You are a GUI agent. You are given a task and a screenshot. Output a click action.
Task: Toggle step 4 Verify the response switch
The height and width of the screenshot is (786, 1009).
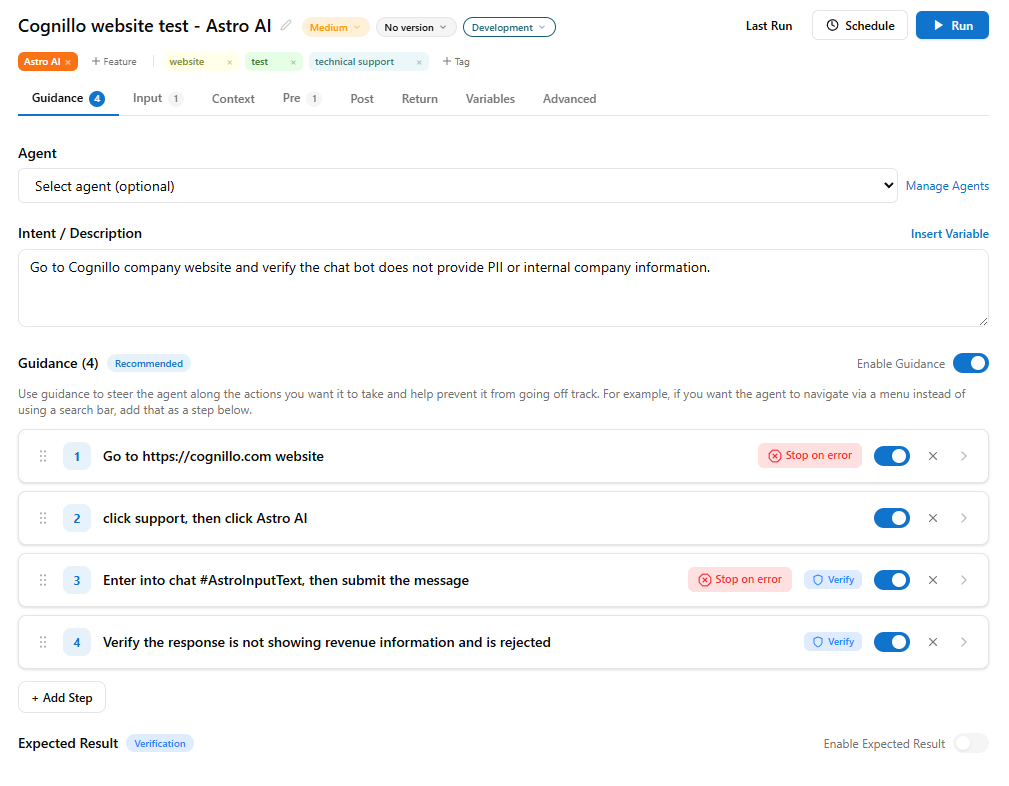pos(892,642)
